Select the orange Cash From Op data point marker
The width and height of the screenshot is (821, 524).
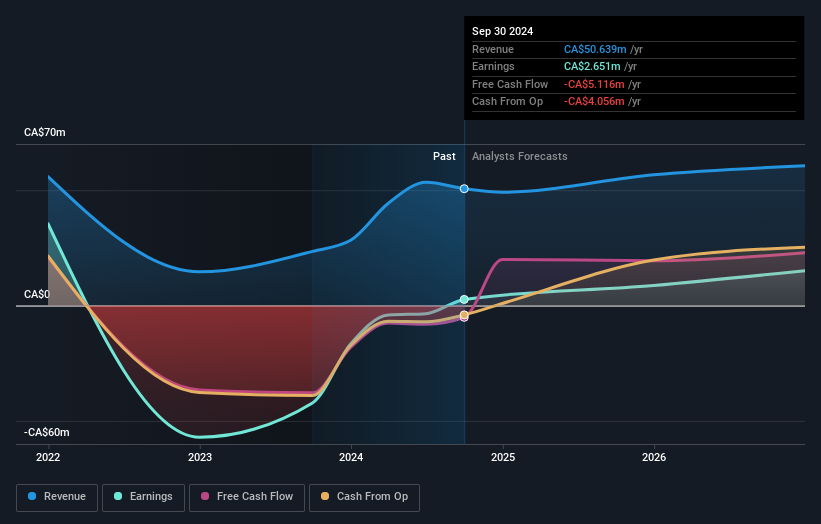click(x=464, y=315)
